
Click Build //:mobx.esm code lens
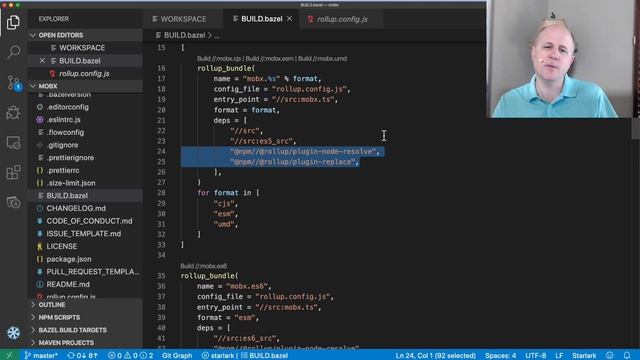tap(269, 59)
